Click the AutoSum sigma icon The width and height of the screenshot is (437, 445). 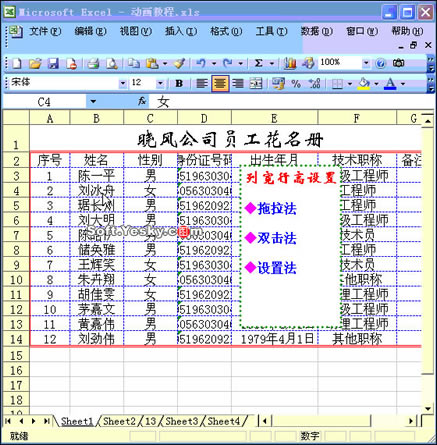259,63
